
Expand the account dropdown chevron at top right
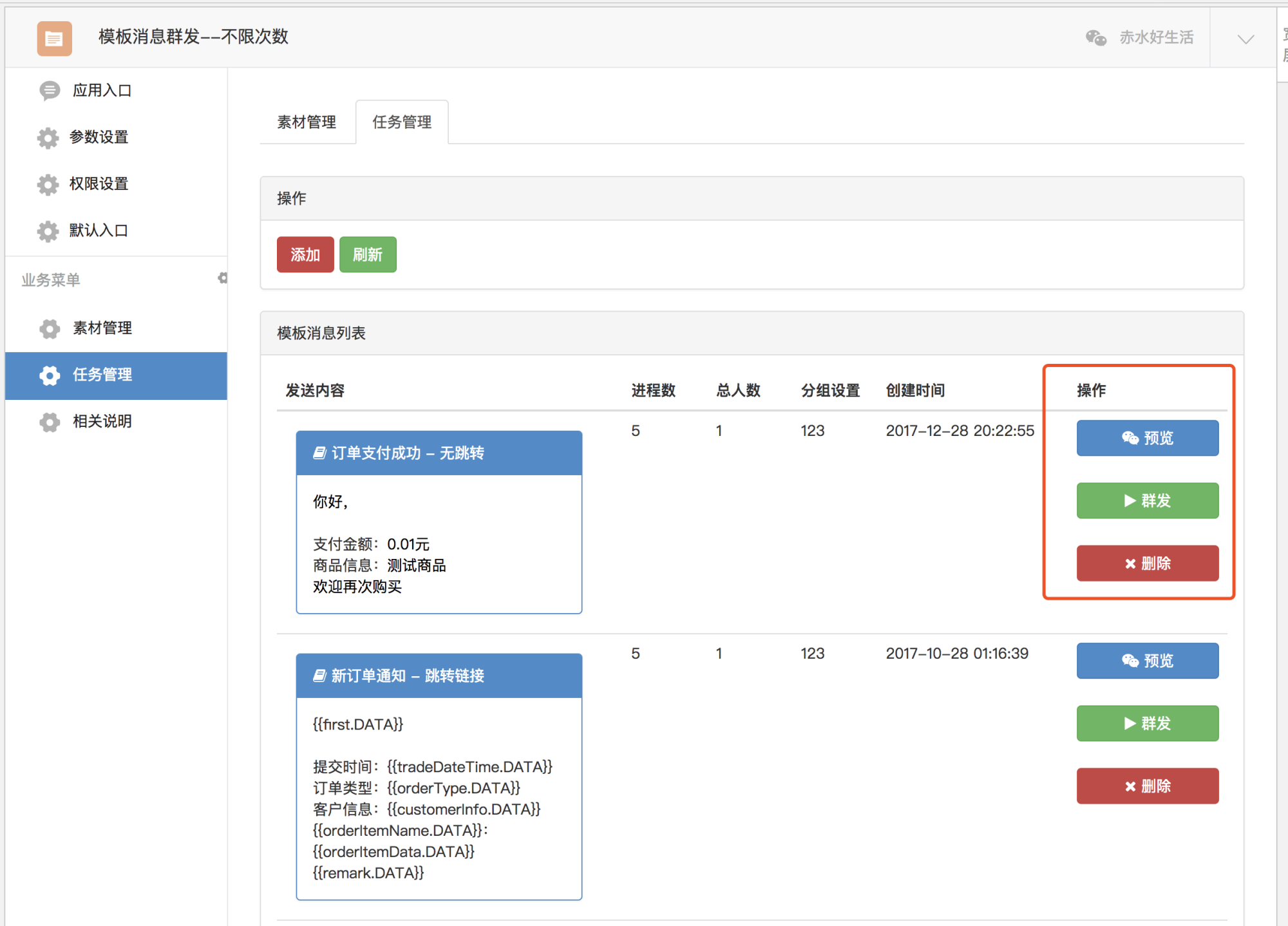point(1245,39)
